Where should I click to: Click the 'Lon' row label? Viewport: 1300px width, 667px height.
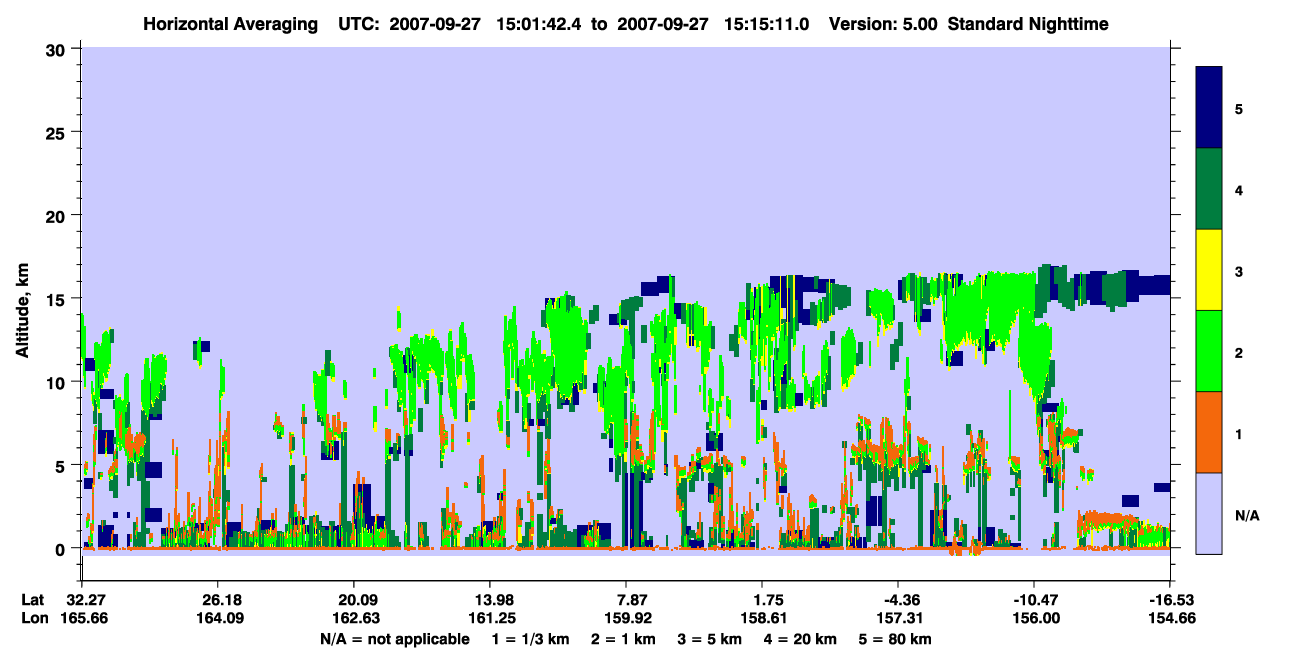(33, 618)
